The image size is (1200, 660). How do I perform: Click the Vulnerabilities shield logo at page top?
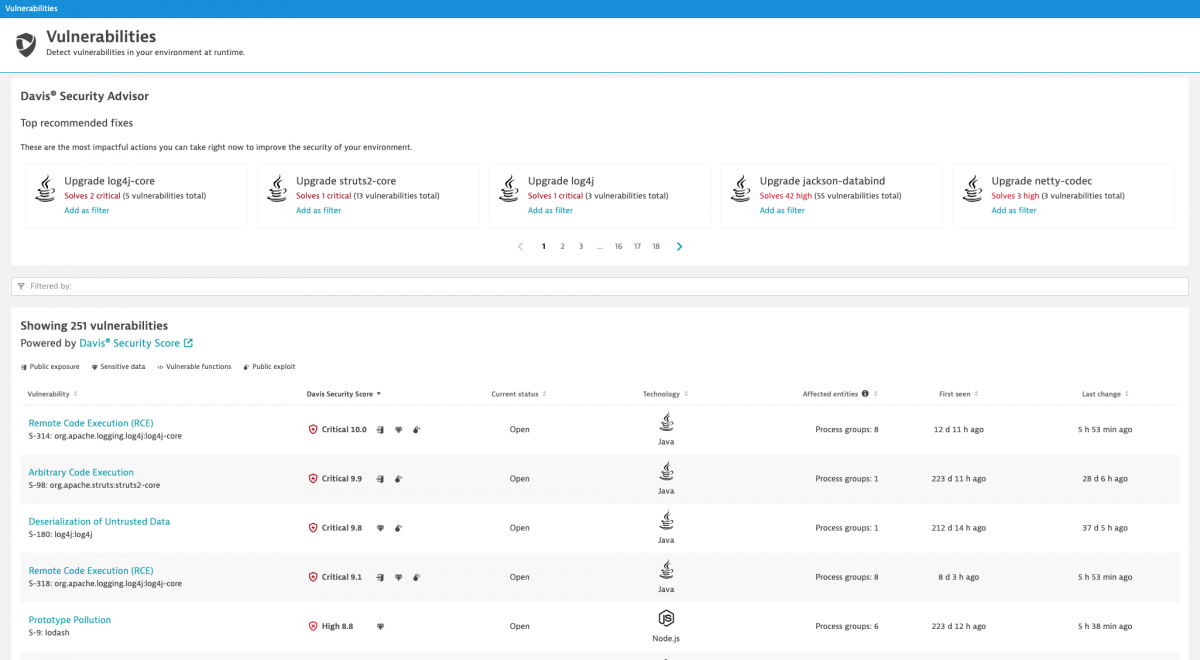(25, 42)
